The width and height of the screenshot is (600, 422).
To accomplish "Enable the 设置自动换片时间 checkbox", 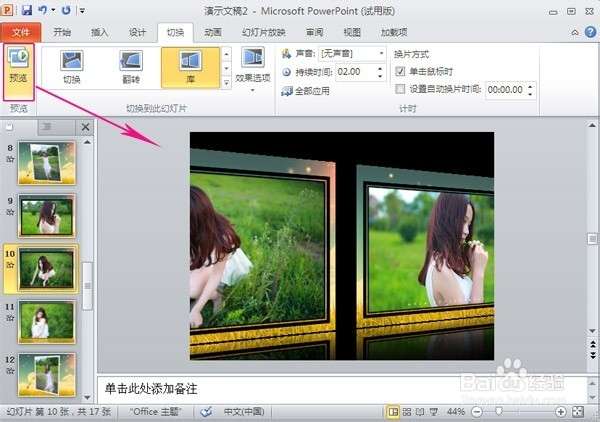I will pos(400,89).
